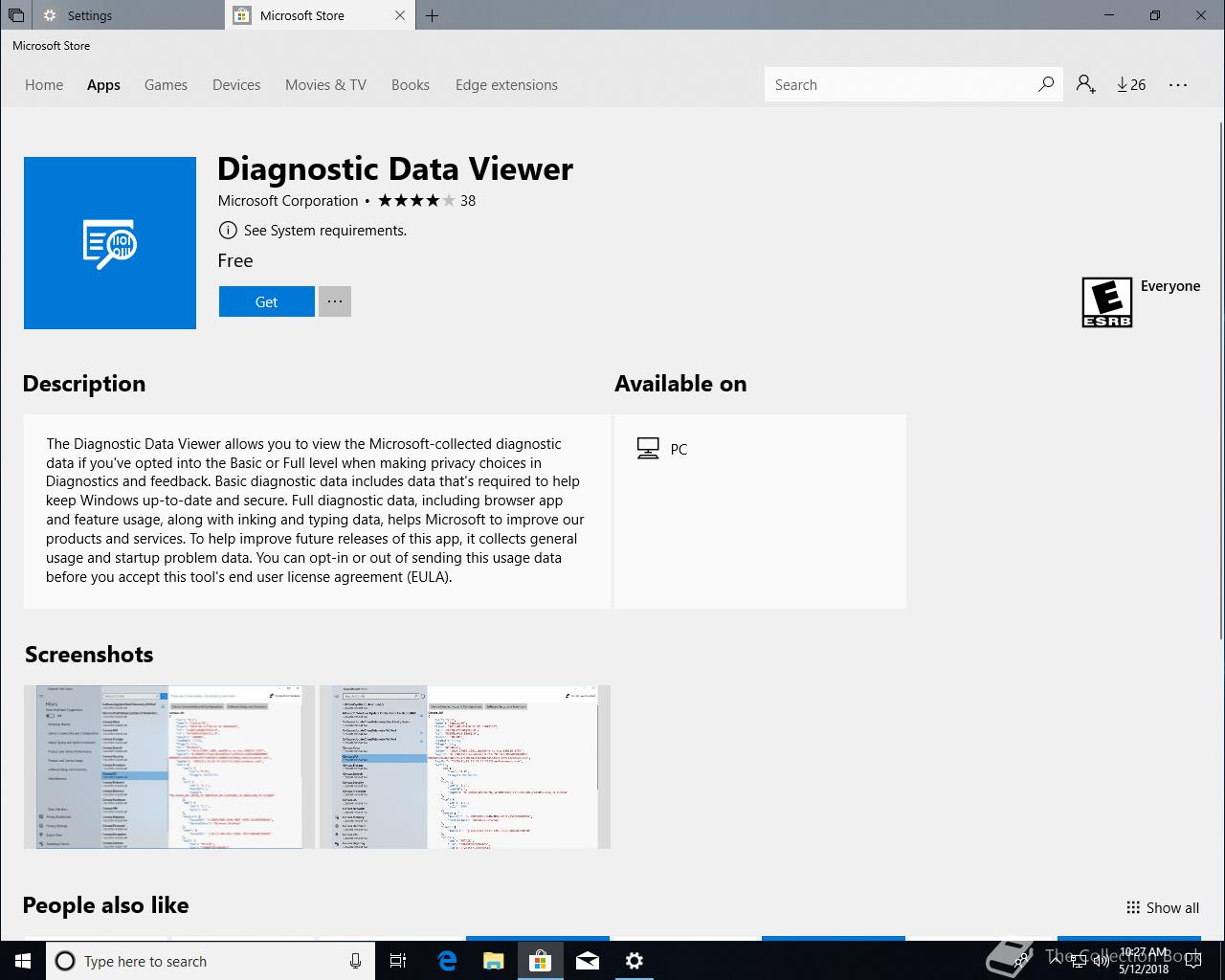Open the Mail app from taskbar

(588, 961)
